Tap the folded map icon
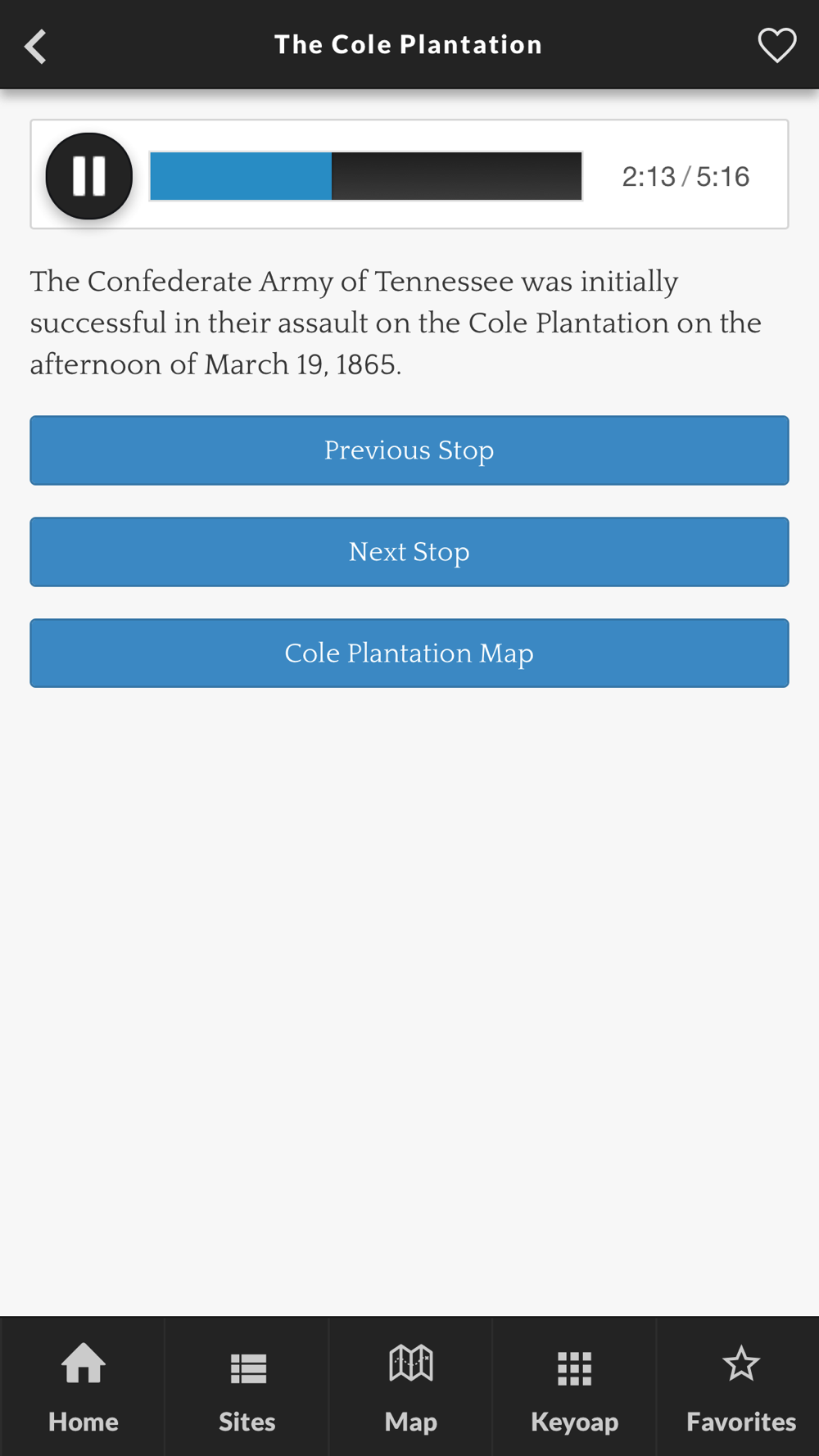This screenshot has width=819, height=1456. [411, 1363]
